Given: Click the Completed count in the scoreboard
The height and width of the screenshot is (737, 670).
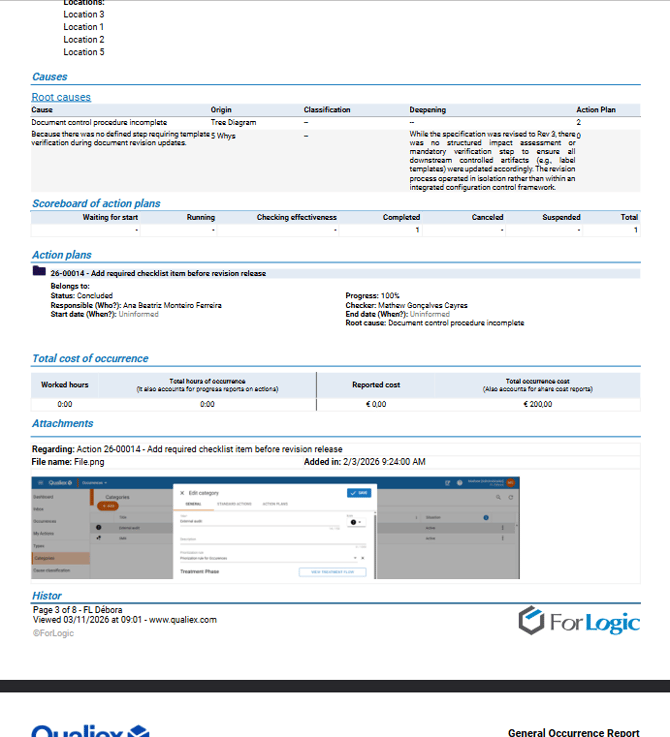Looking at the screenshot, I should click(x=417, y=230).
